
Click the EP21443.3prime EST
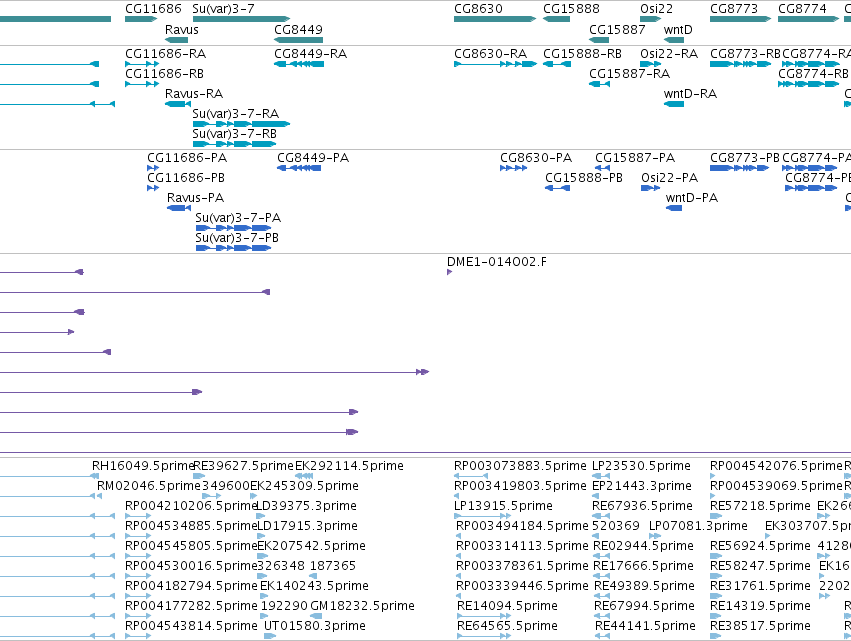tap(595, 496)
